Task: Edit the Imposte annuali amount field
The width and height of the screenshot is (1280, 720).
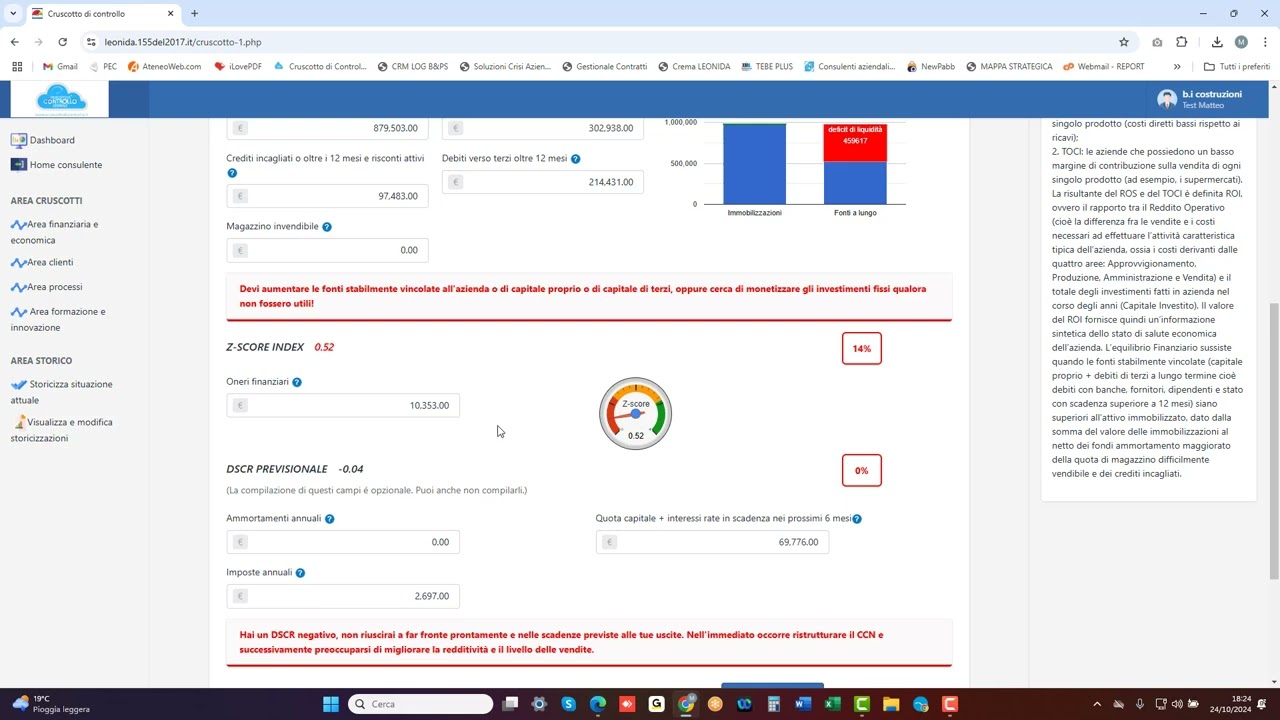Action: 343,596
